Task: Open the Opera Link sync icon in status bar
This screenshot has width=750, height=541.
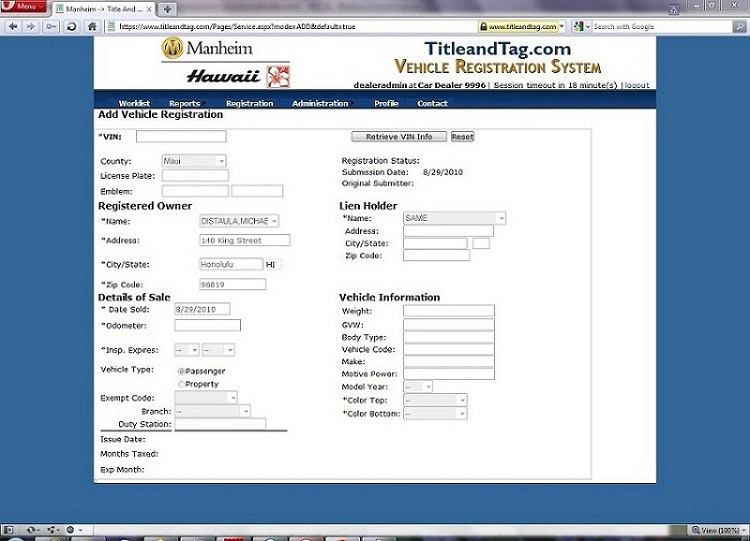Action: (31, 530)
